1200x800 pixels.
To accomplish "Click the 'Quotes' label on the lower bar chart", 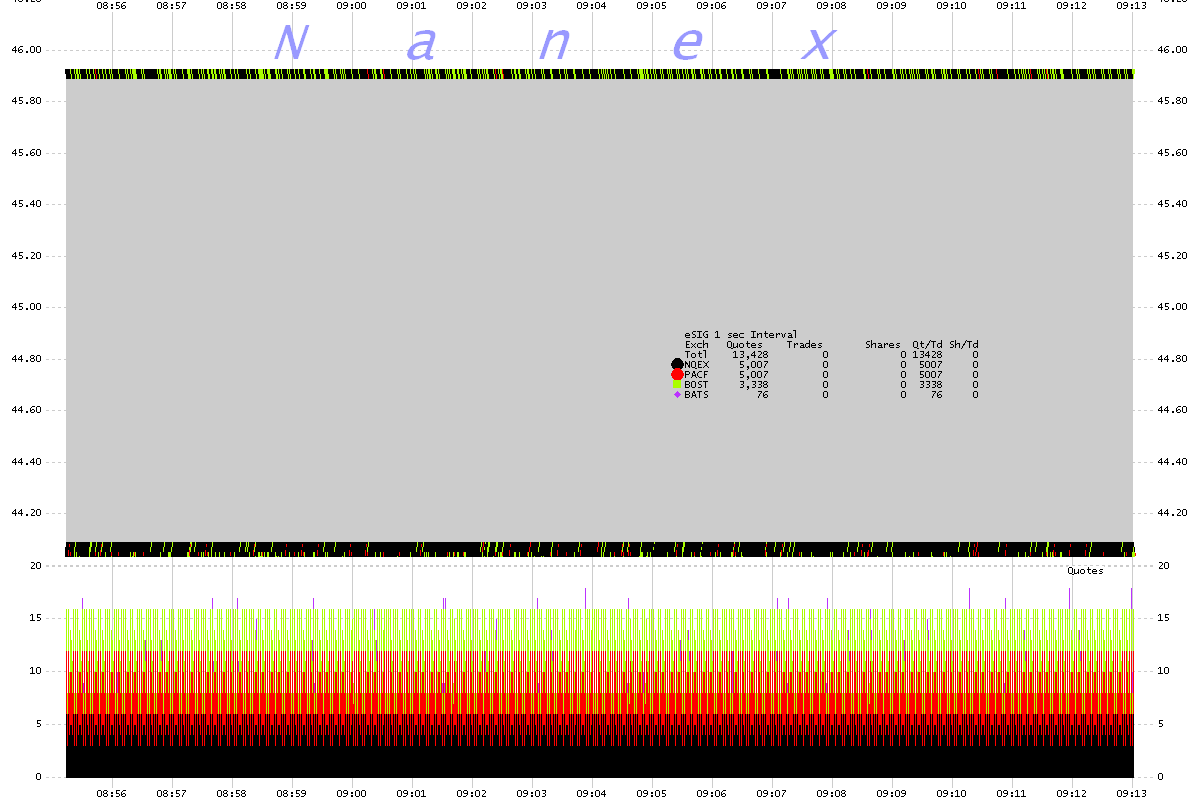I will 1085,570.
